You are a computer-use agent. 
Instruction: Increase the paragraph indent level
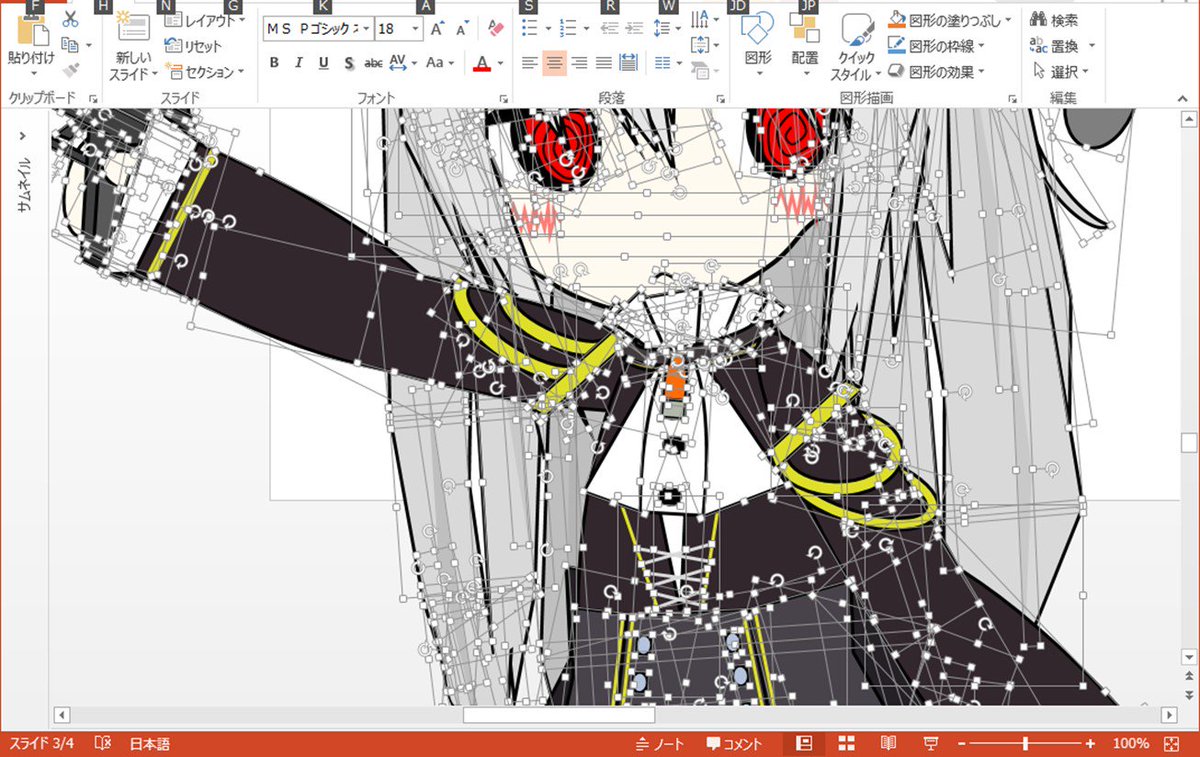(633, 29)
